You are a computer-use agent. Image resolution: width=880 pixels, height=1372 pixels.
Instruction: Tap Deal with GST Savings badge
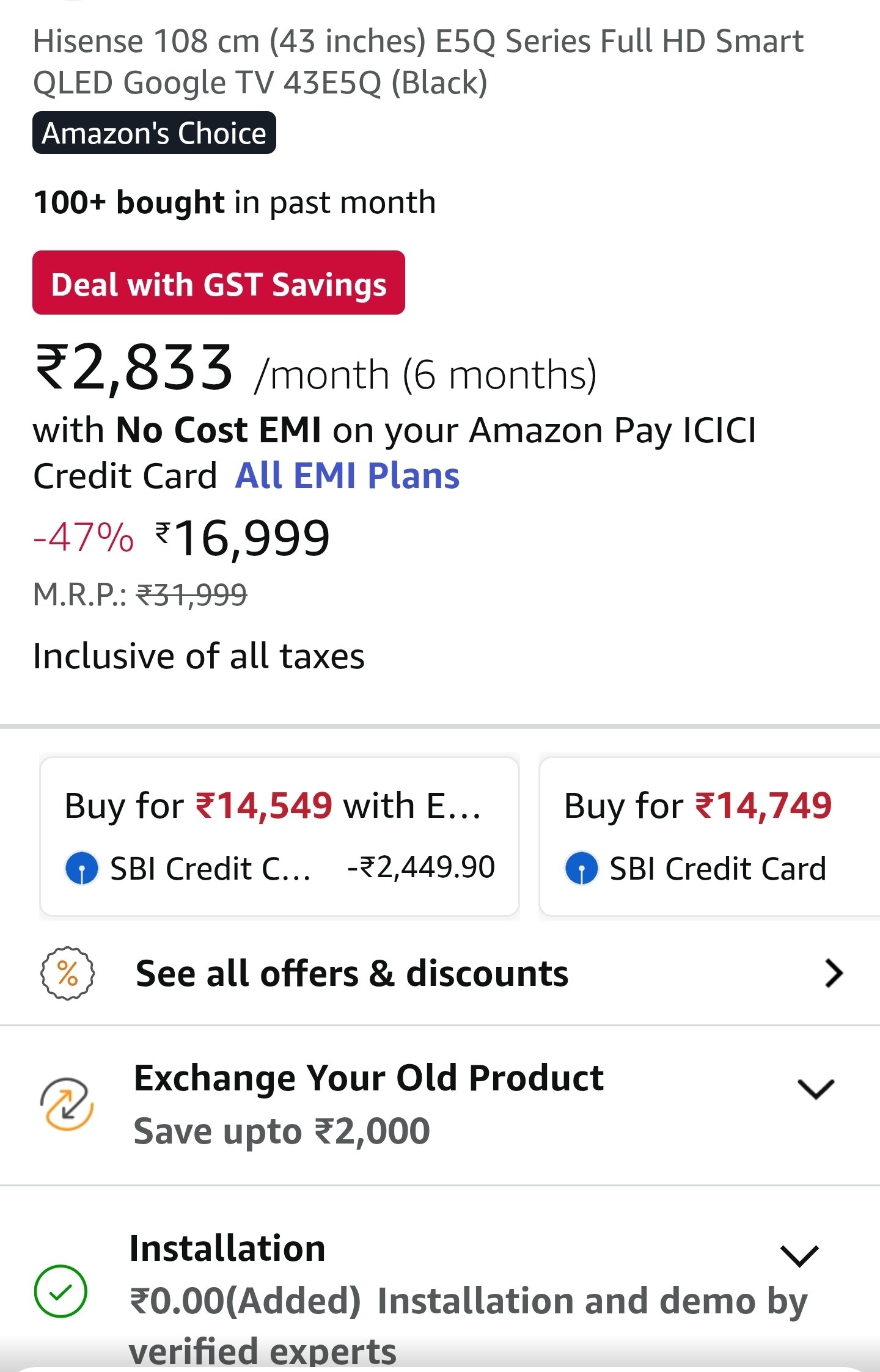pos(219,283)
